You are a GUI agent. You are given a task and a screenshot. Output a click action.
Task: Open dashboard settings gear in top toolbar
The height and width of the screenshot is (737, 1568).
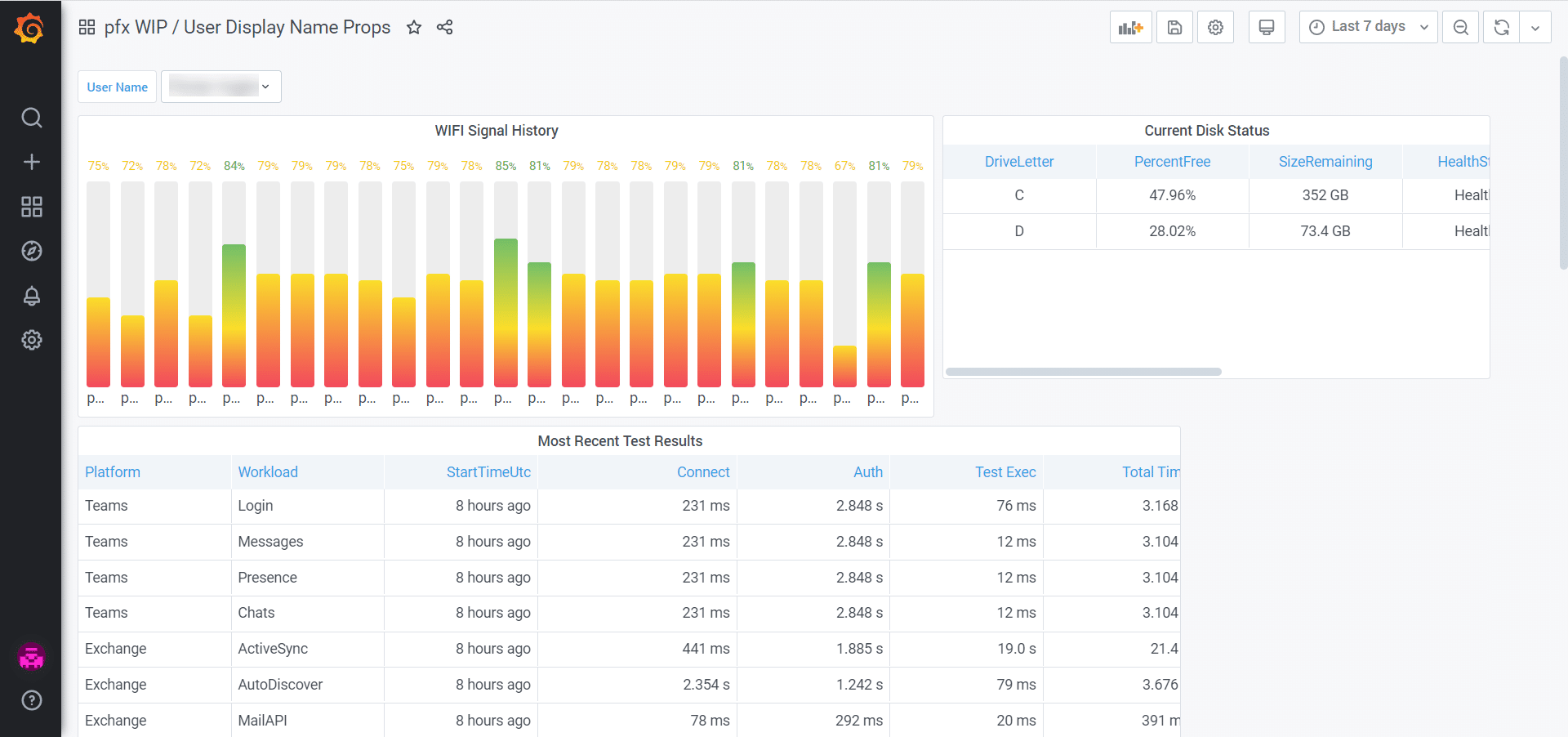coord(1215,28)
